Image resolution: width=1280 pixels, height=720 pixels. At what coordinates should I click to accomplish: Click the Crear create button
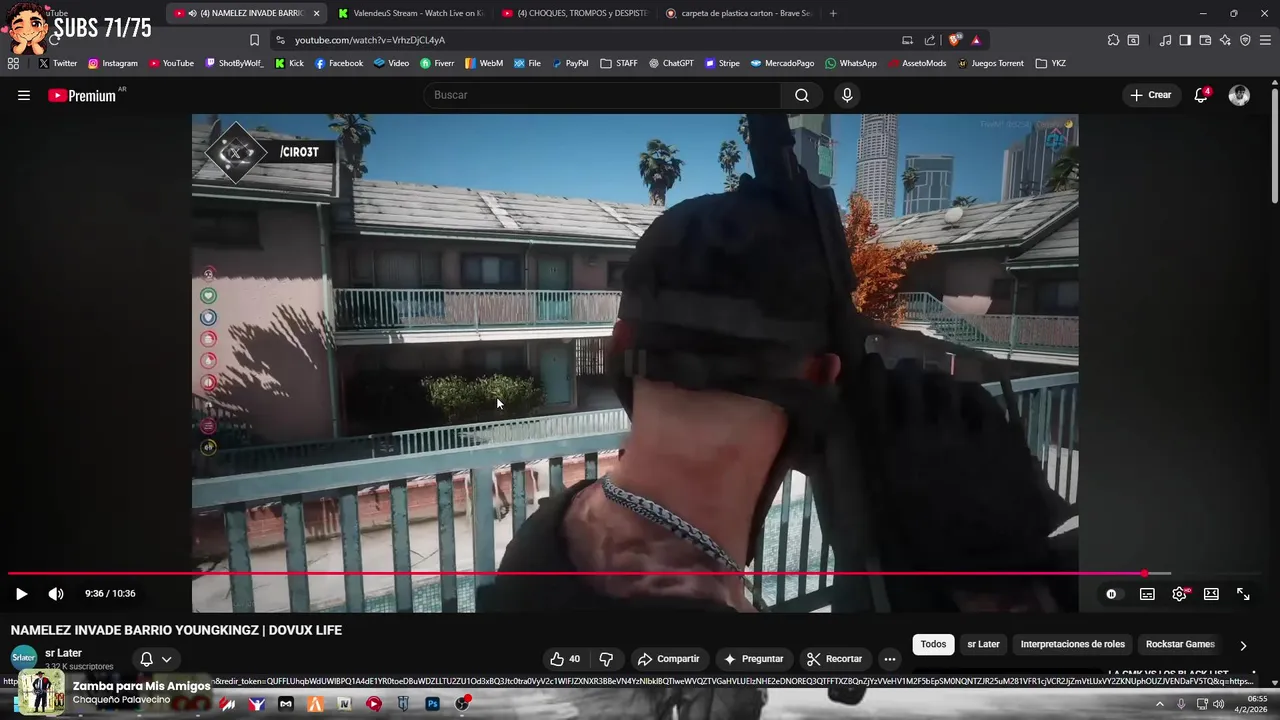tap(1150, 95)
